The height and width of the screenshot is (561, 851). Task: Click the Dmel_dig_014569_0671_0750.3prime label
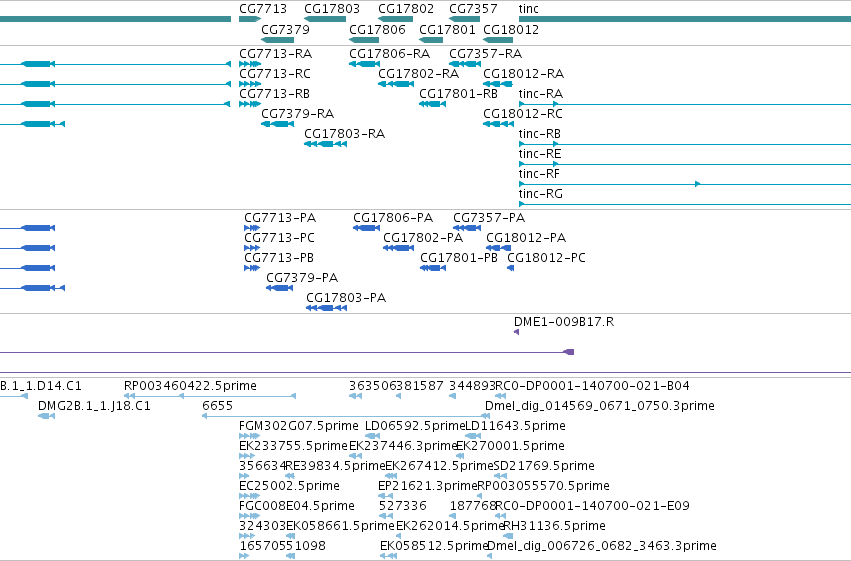click(600, 406)
